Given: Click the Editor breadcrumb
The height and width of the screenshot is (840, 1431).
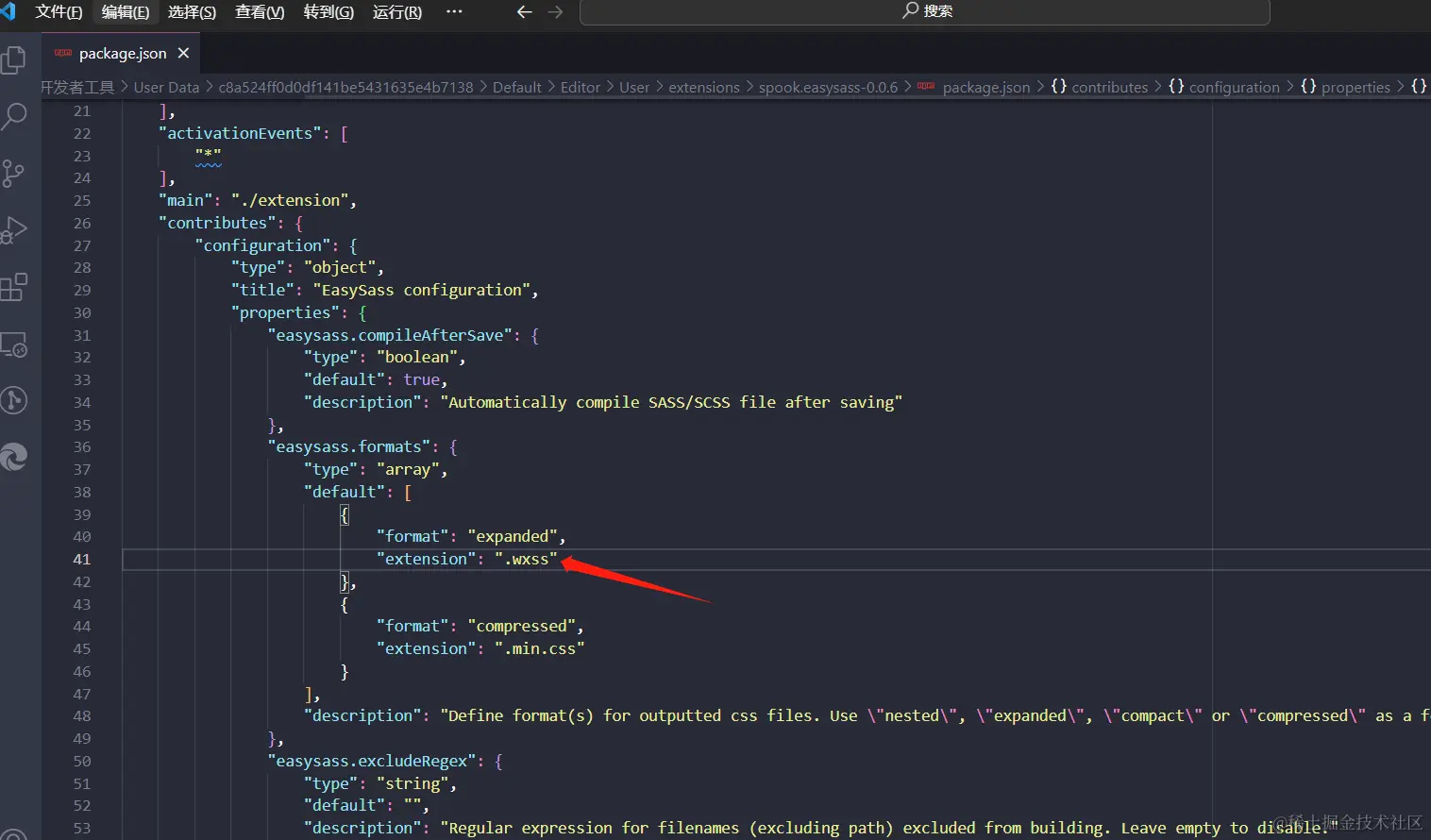Looking at the screenshot, I should pos(581,87).
